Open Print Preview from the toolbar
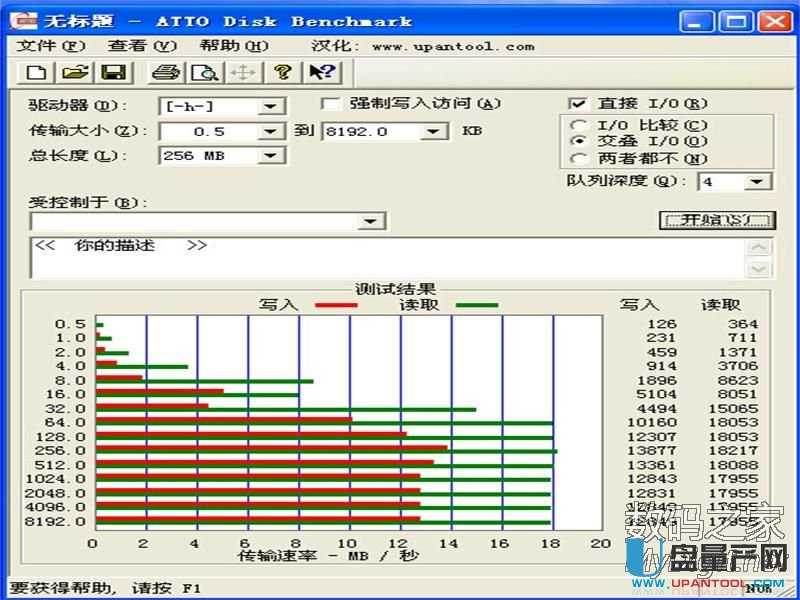The width and height of the screenshot is (800, 600). click(x=204, y=72)
